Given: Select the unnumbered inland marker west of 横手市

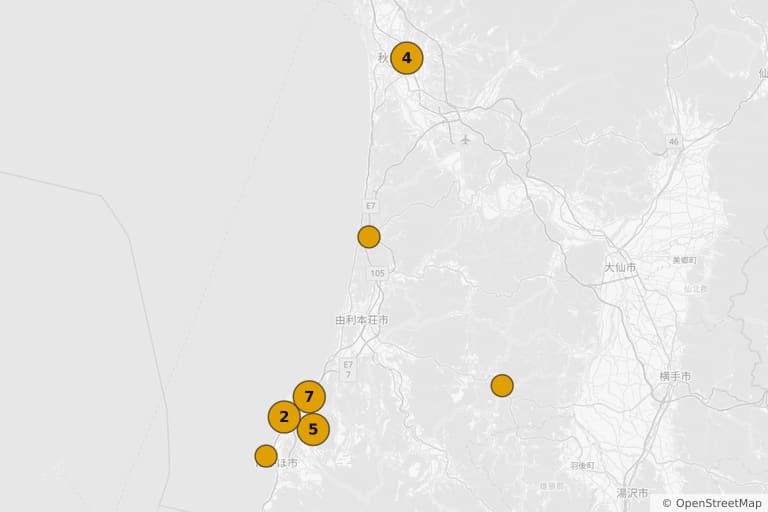Looking at the screenshot, I should click(502, 386).
